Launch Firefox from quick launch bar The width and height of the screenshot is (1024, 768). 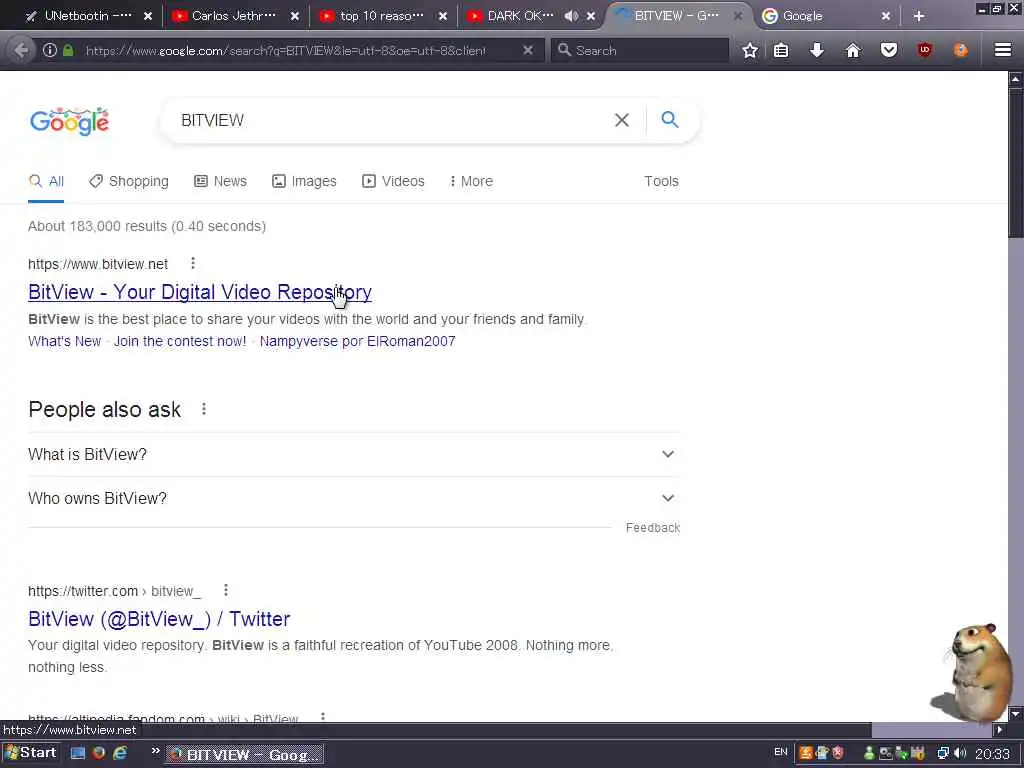pos(99,753)
